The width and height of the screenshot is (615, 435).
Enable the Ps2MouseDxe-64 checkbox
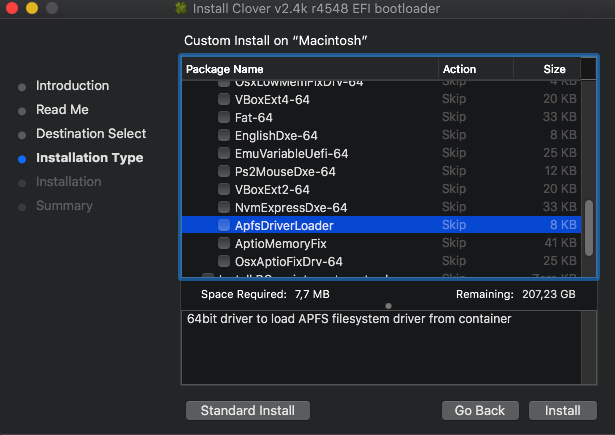(x=224, y=171)
